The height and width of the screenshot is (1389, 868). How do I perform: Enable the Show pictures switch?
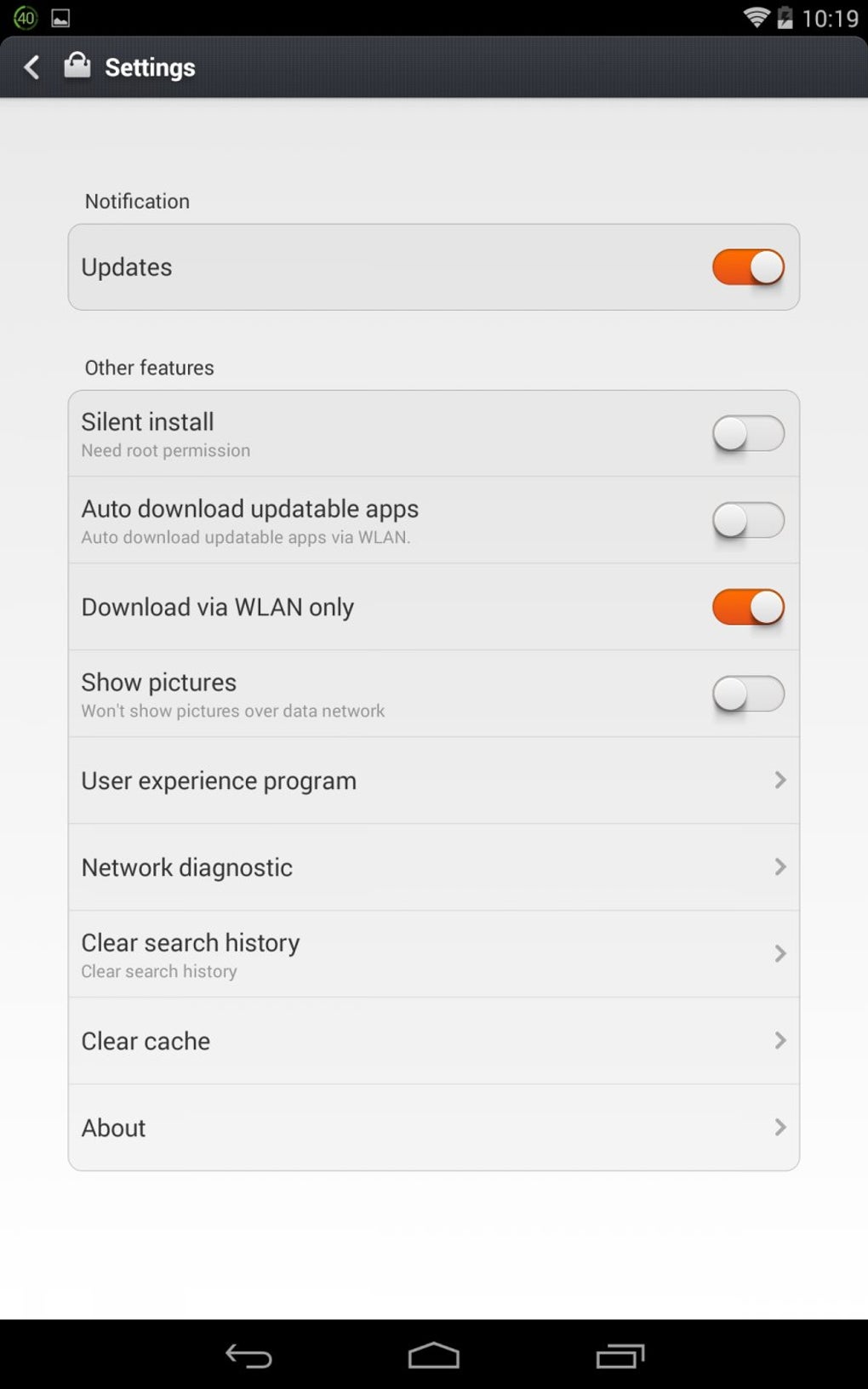748,694
